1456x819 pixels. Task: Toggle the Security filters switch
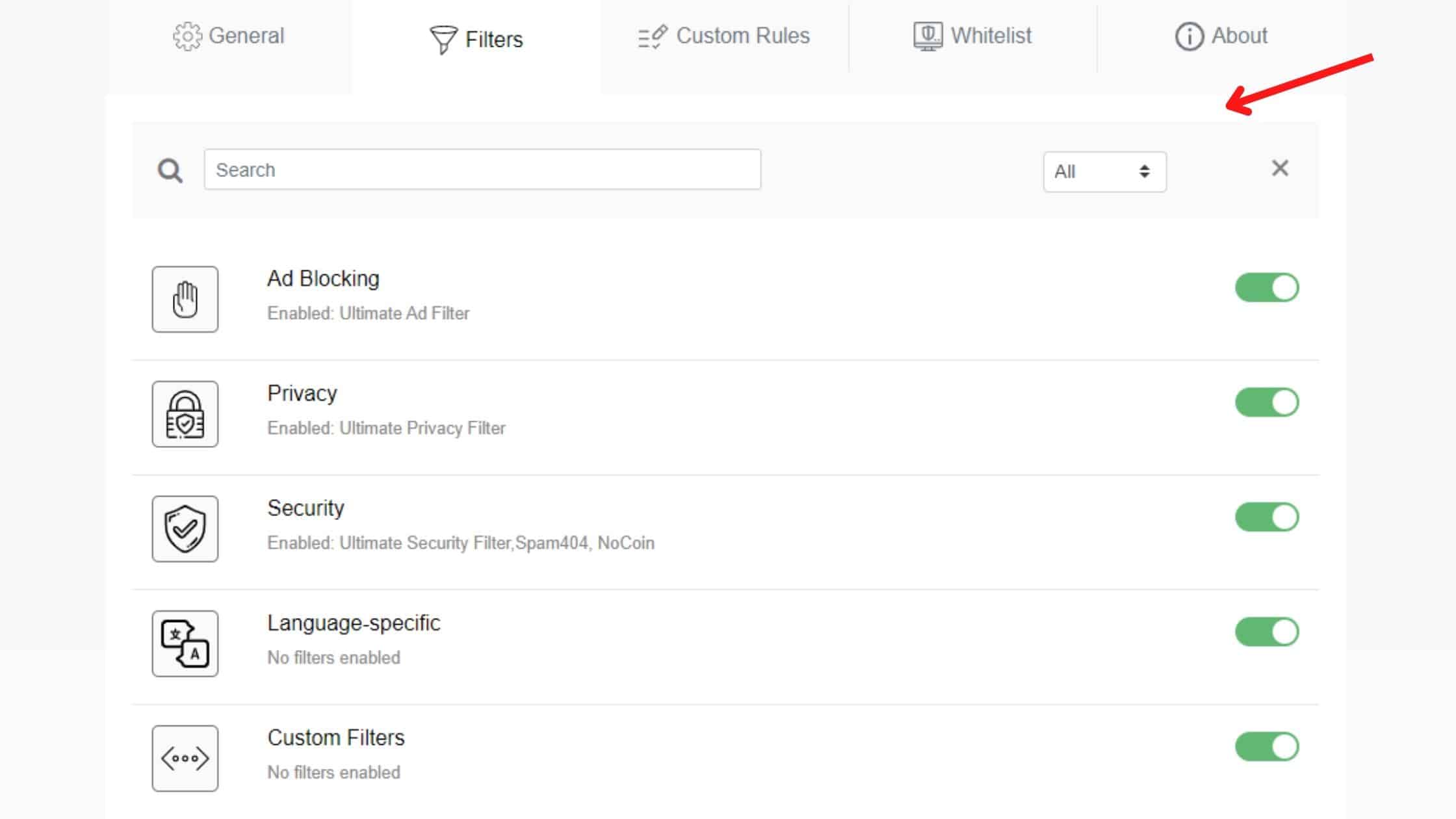click(x=1266, y=517)
